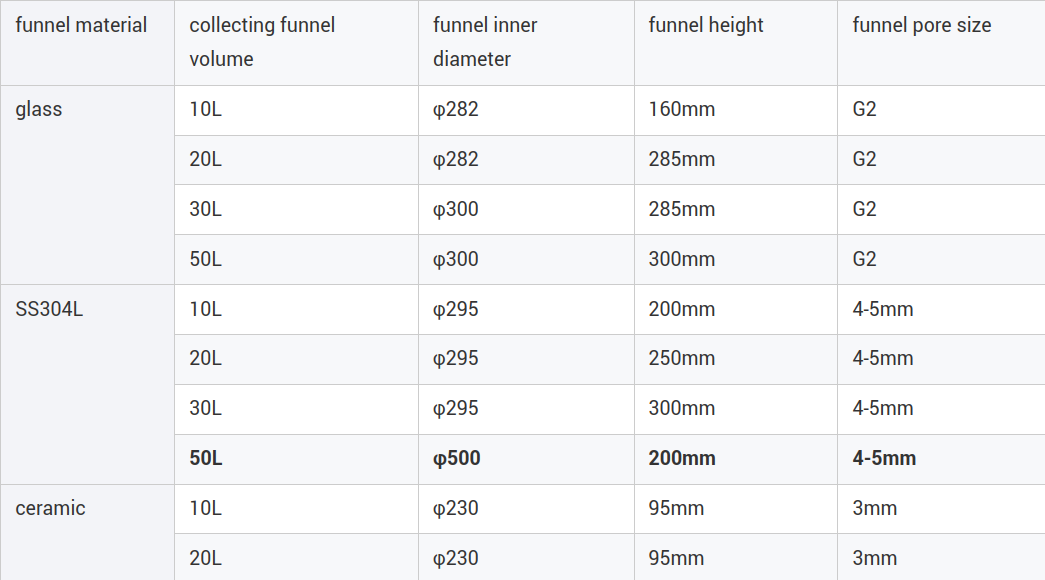
Task: Select the 'glass' material cell
Action: [87, 185]
